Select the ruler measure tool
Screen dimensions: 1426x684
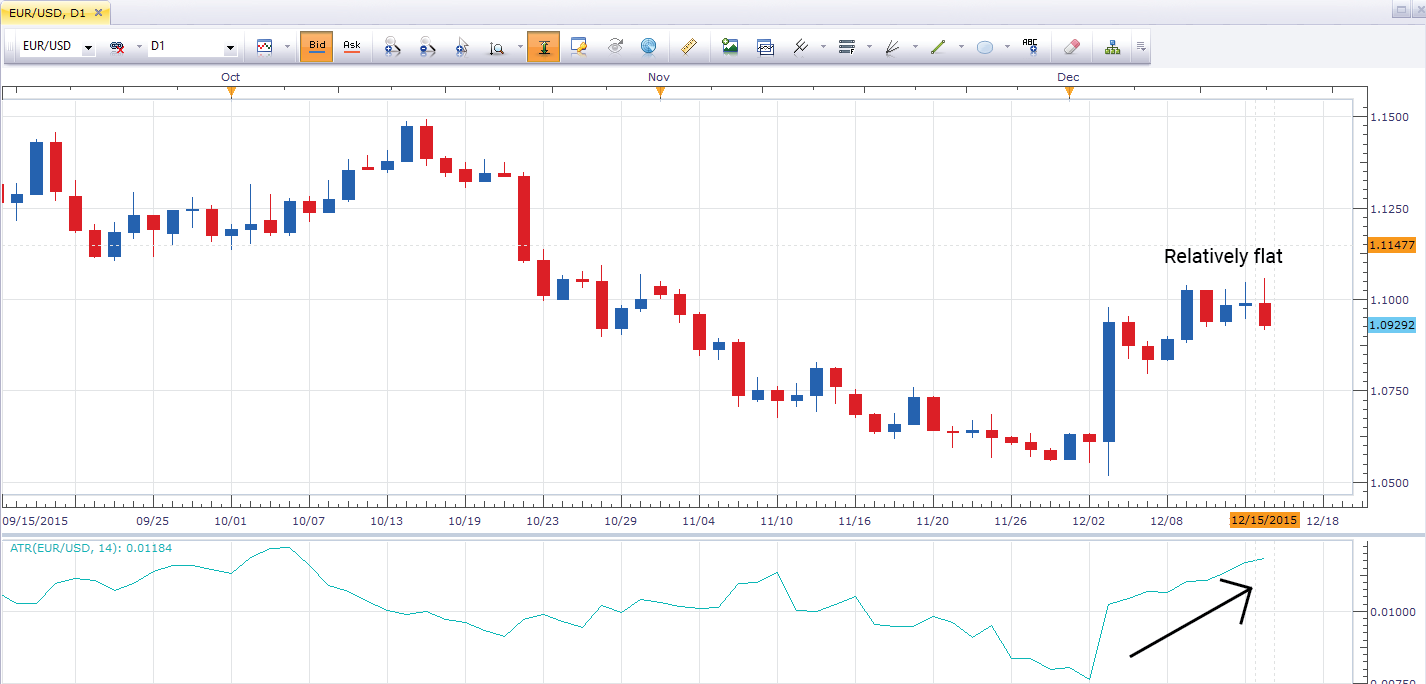[688, 46]
